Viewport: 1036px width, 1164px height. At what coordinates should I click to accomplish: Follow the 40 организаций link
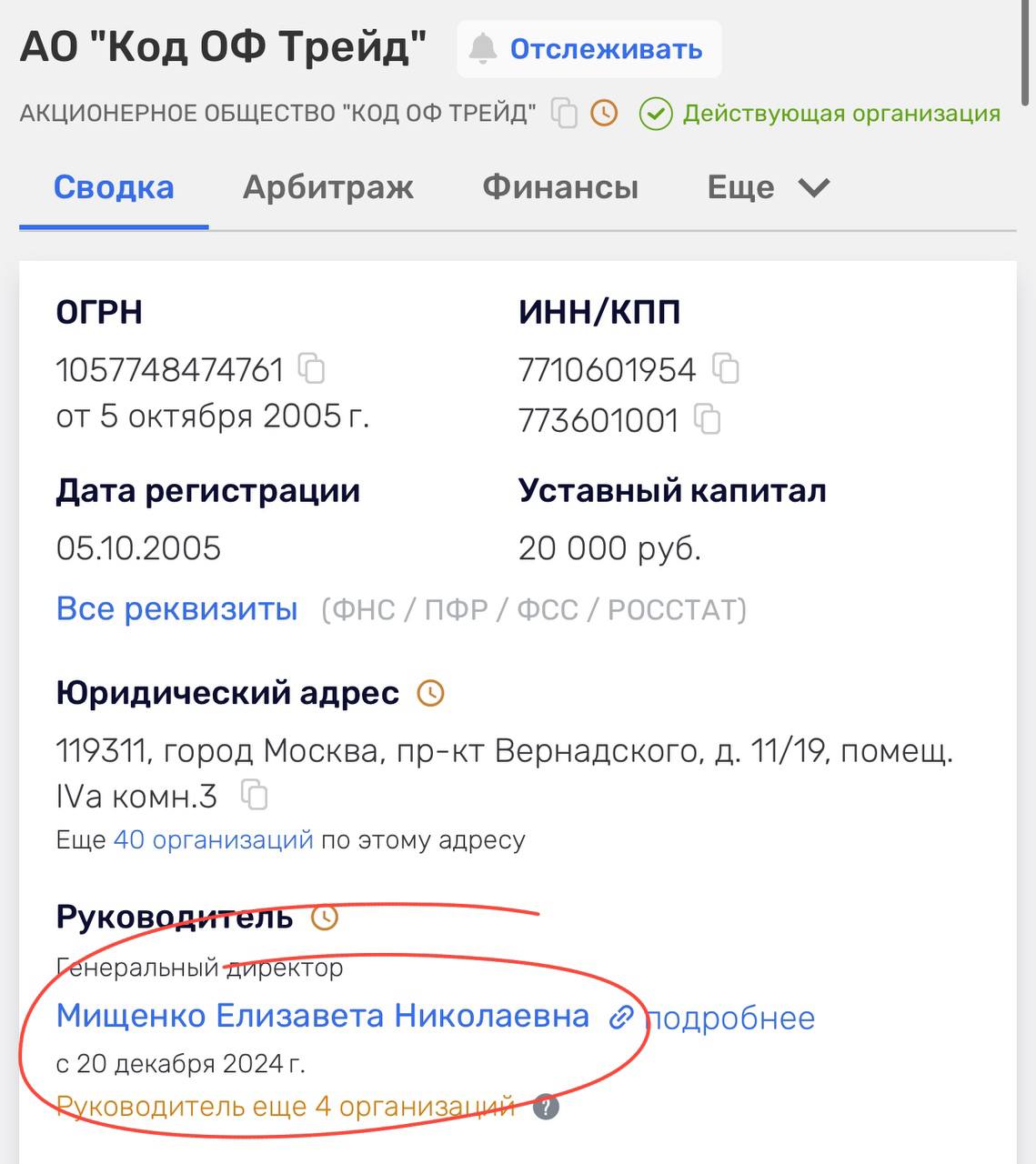213,839
